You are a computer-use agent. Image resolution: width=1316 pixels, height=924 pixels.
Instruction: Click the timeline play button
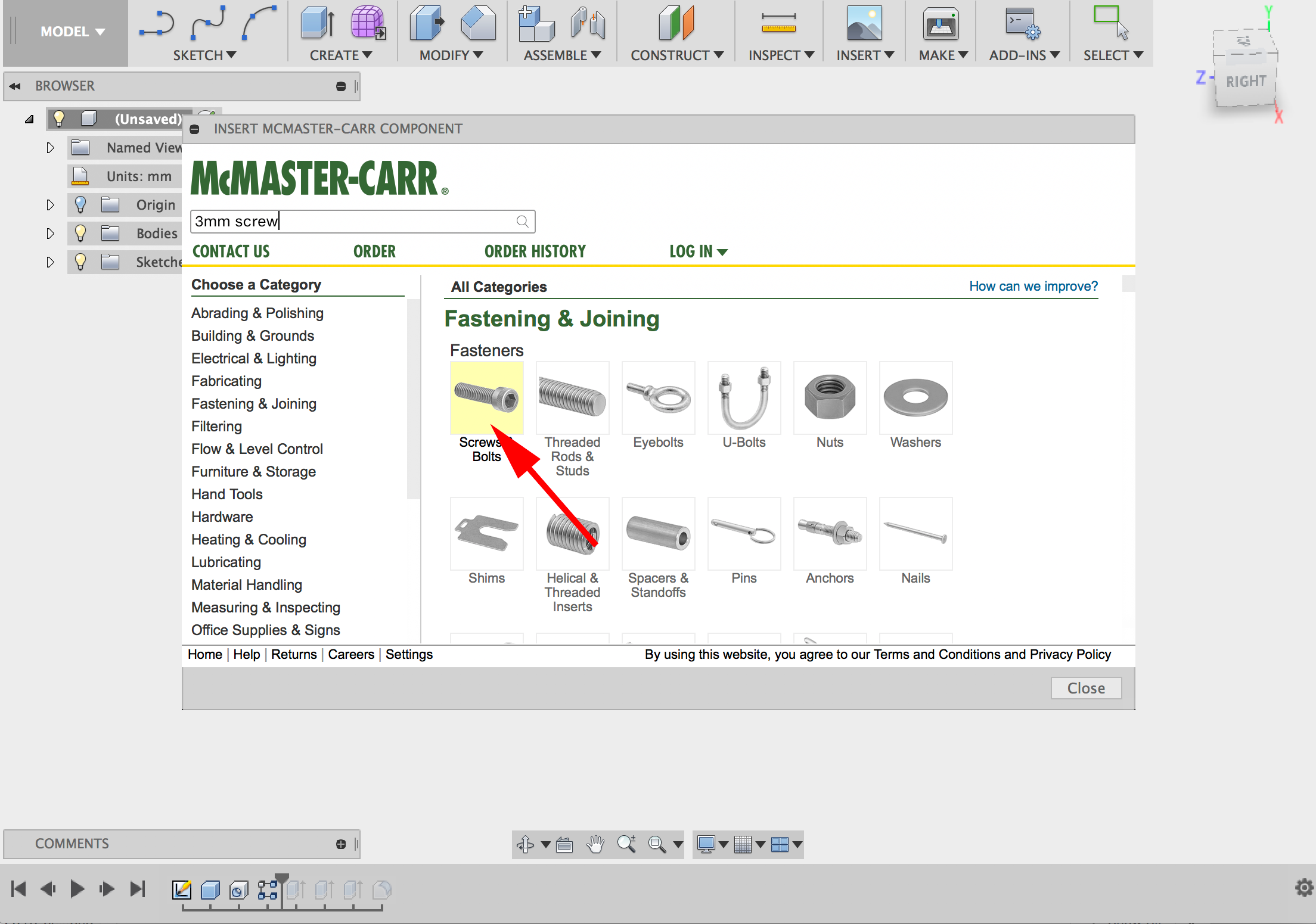(x=77, y=889)
